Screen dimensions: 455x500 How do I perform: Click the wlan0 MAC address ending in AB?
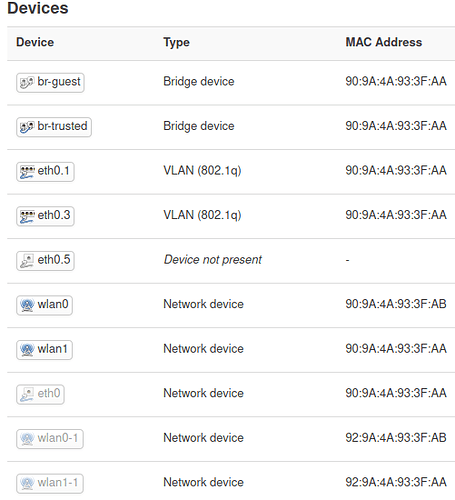pyautogui.click(x=396, y=304)
